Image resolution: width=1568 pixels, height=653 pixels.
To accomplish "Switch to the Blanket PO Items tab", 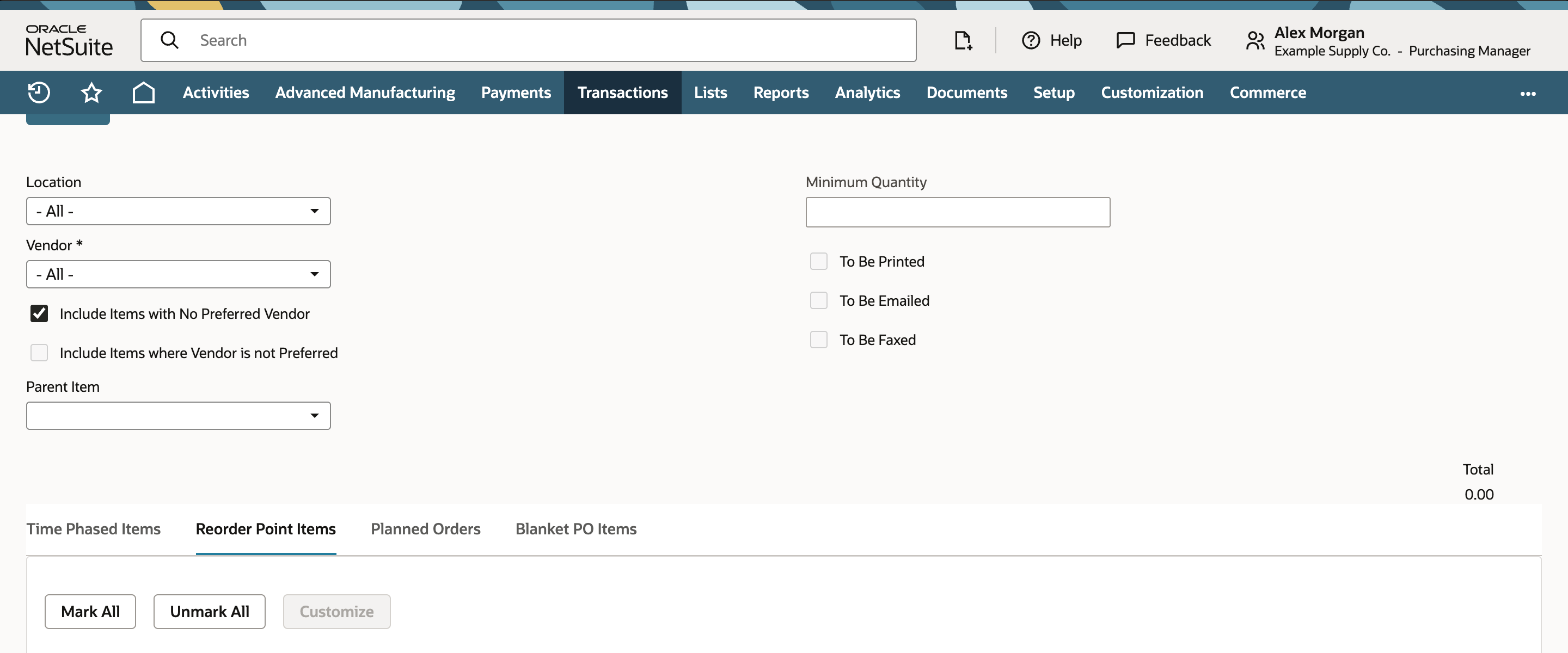I will pos(576,529).
